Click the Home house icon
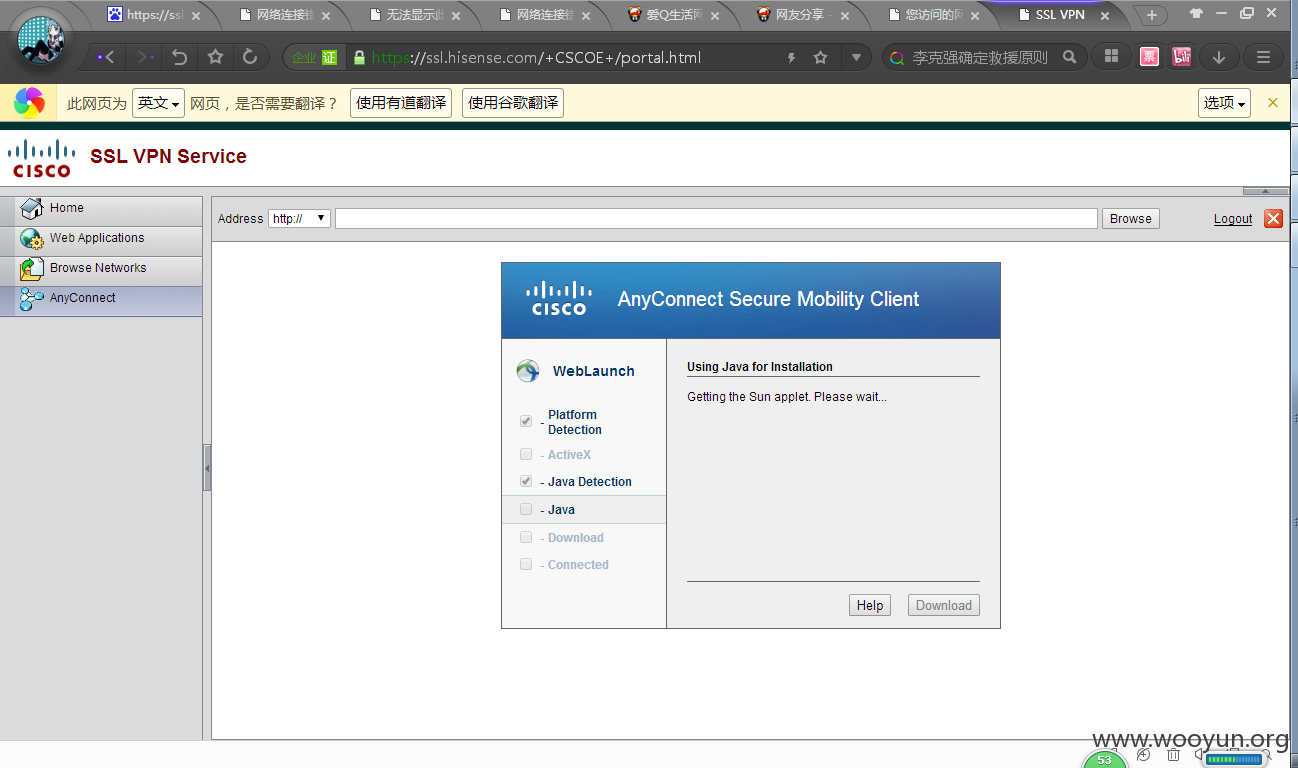Image resolution: width=1298 pixels, height=768 pixels. 32,209
